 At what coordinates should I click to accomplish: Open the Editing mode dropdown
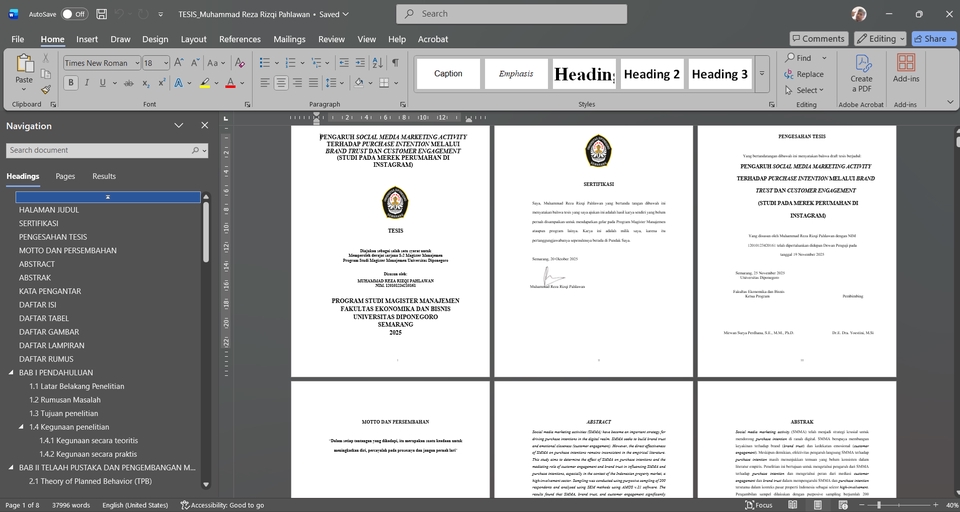pos(880,39)
